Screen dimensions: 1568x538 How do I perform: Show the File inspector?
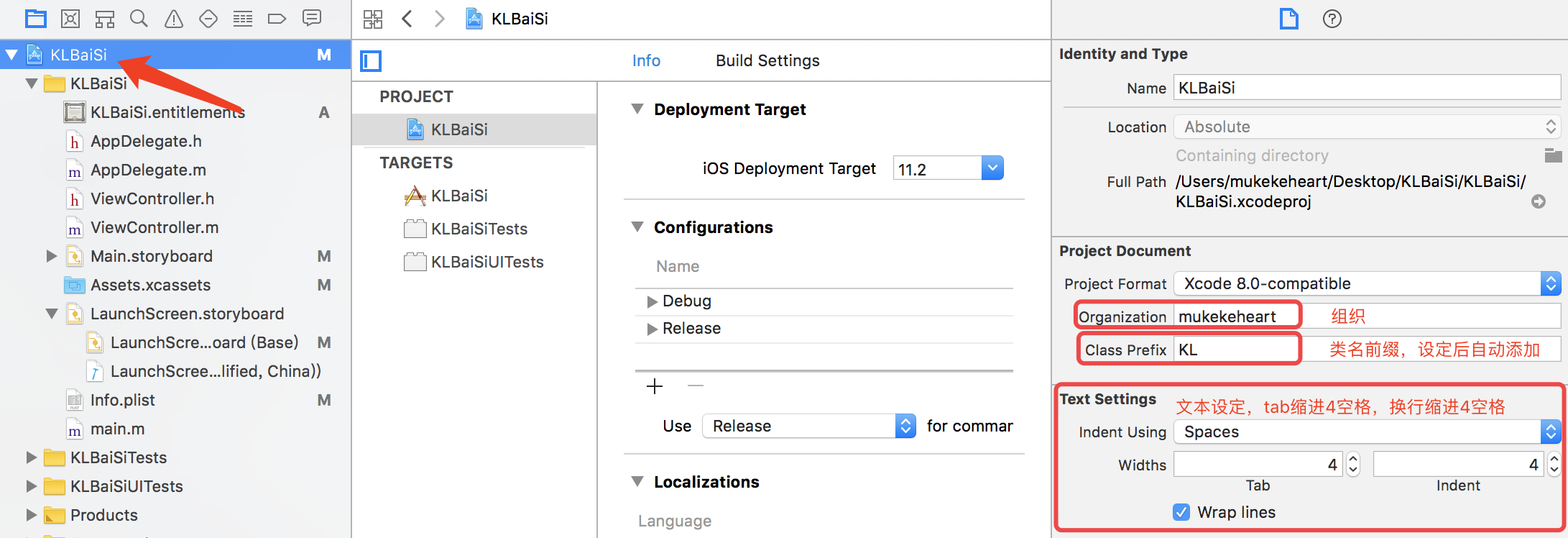tap(1289, 19)
